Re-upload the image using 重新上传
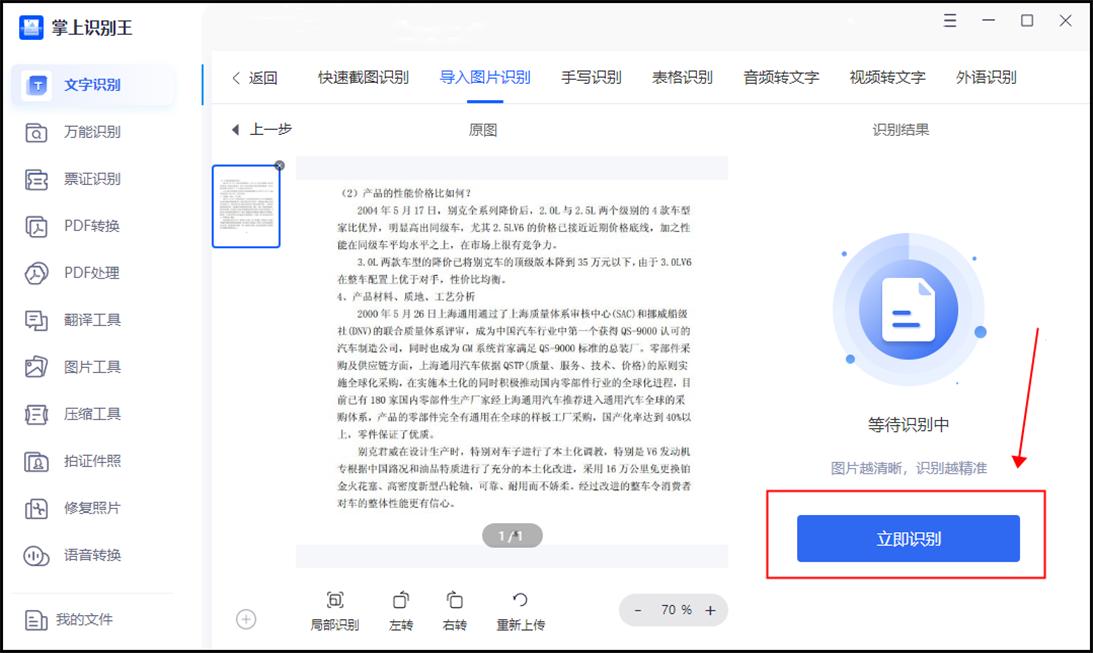 click(520, 610)
